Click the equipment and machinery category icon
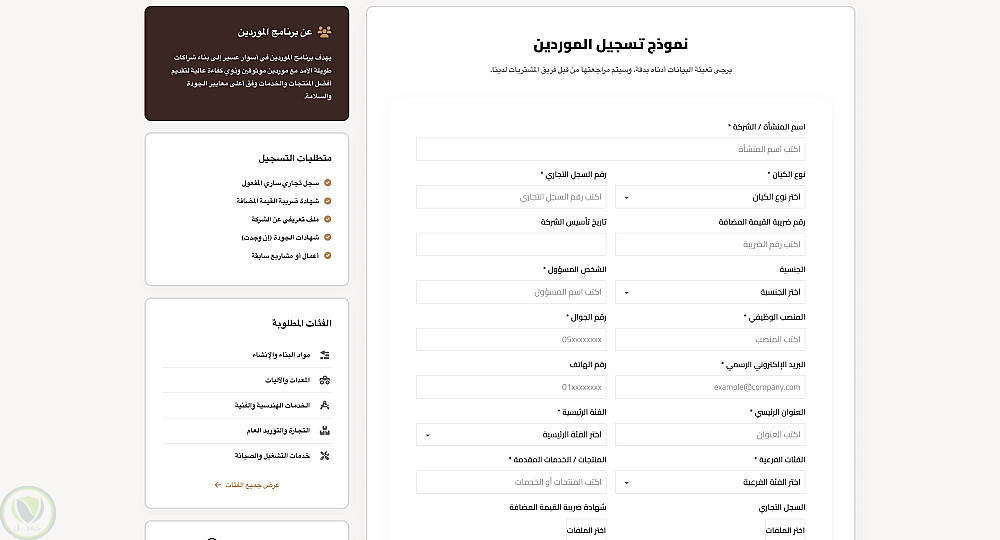 coord(325,380)
